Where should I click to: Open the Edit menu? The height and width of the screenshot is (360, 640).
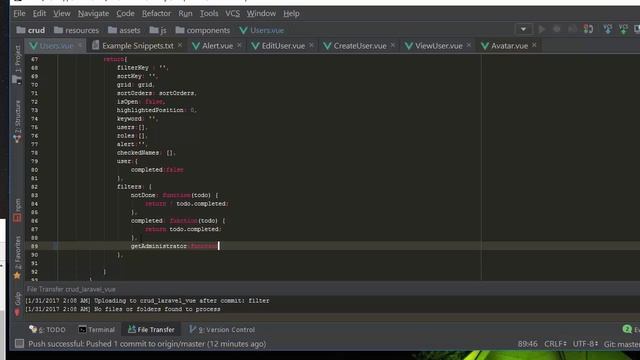pyautogui.click(x=39, y=13)
